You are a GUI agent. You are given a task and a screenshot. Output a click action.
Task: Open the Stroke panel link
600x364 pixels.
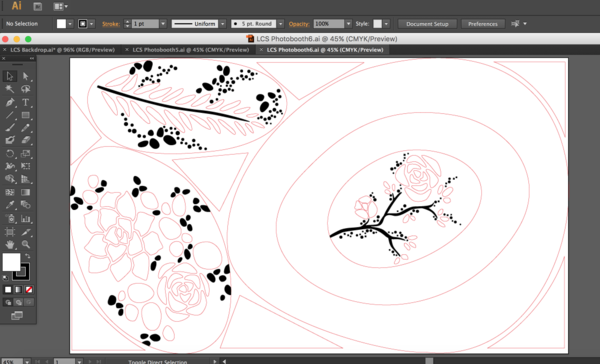(111, 24)
